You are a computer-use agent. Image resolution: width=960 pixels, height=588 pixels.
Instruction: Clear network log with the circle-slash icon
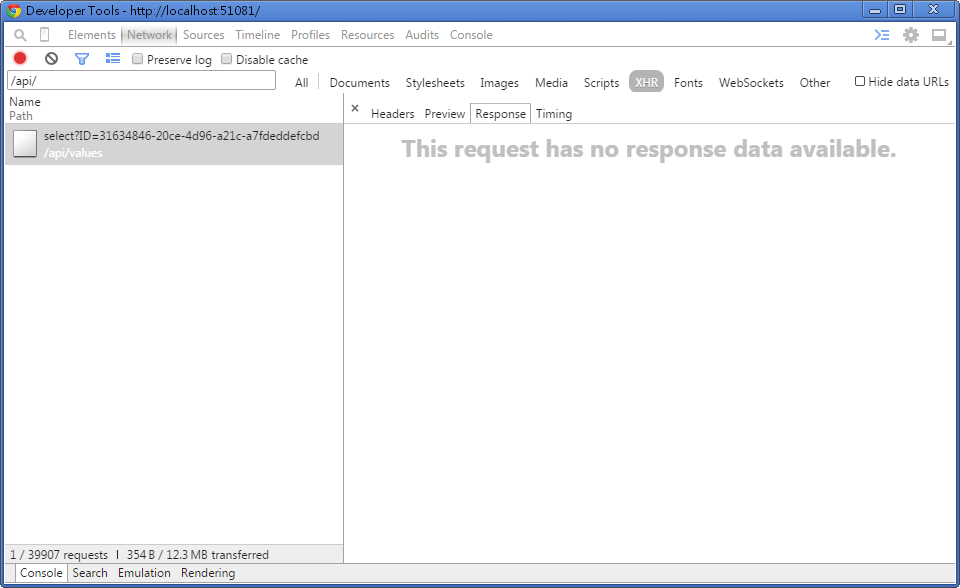point(51,58)
